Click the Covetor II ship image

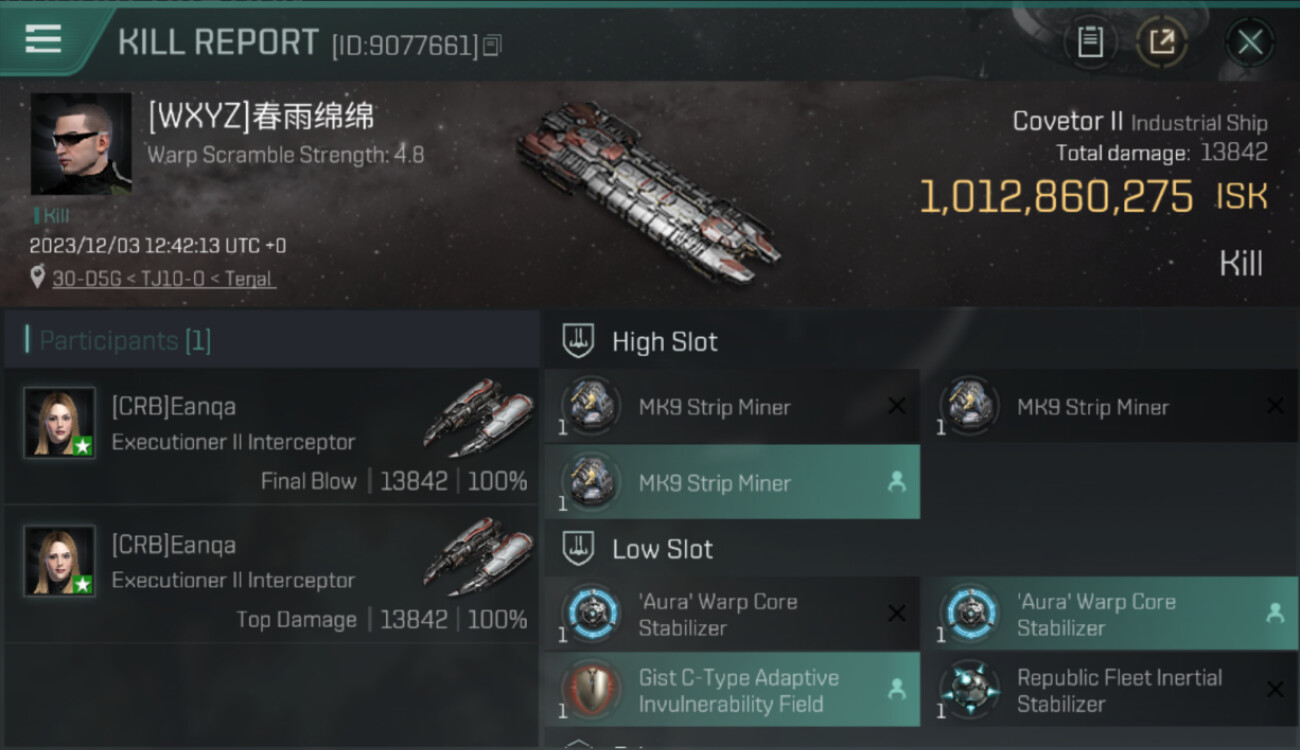pos(648,189)
